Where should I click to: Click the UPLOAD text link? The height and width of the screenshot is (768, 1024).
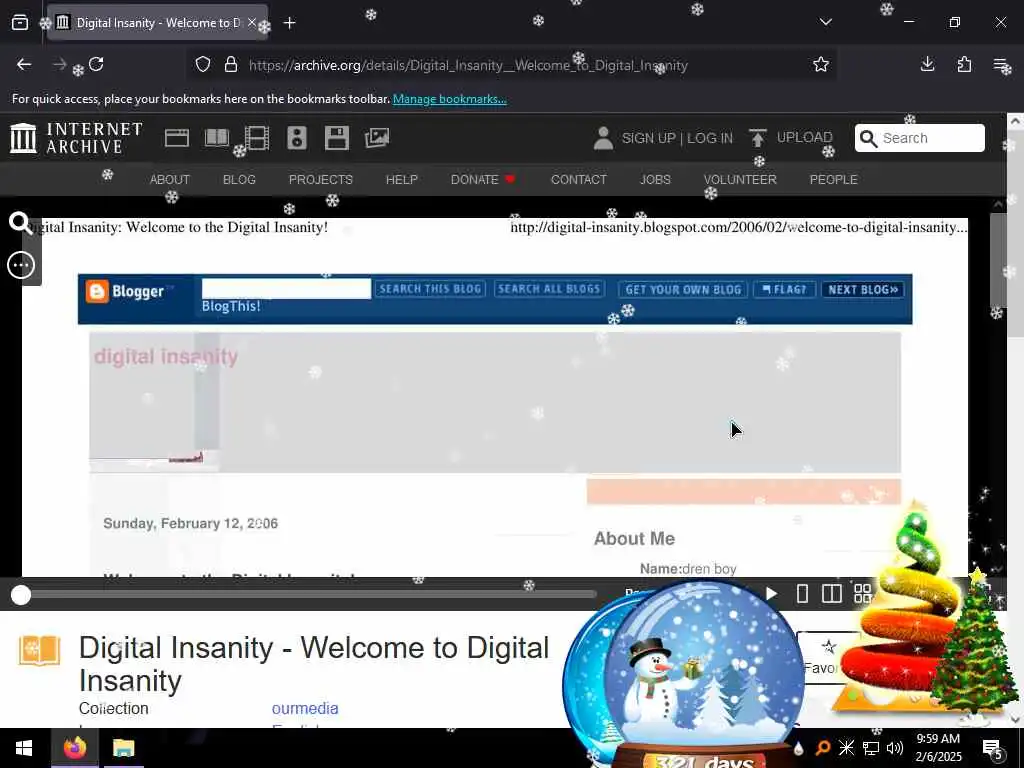pos(805,137)
